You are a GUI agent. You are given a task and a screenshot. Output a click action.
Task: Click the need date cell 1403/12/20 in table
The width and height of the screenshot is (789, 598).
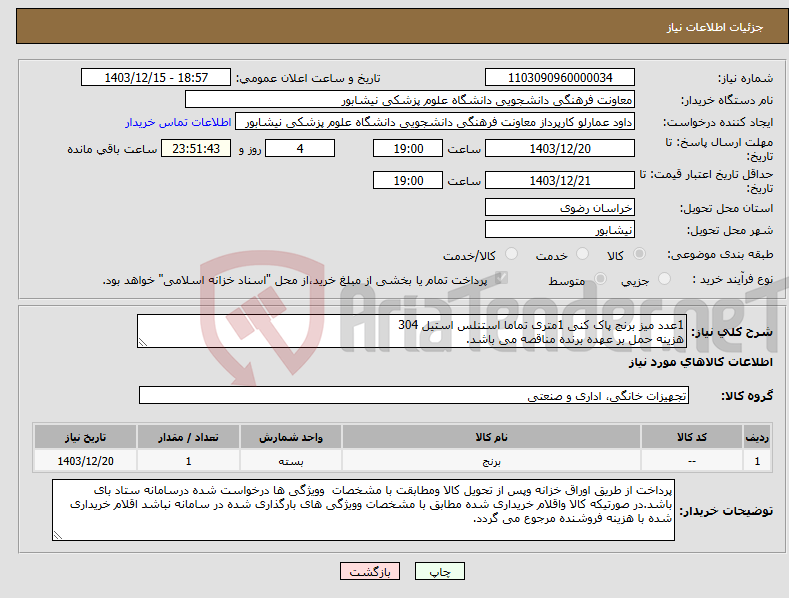85,461
